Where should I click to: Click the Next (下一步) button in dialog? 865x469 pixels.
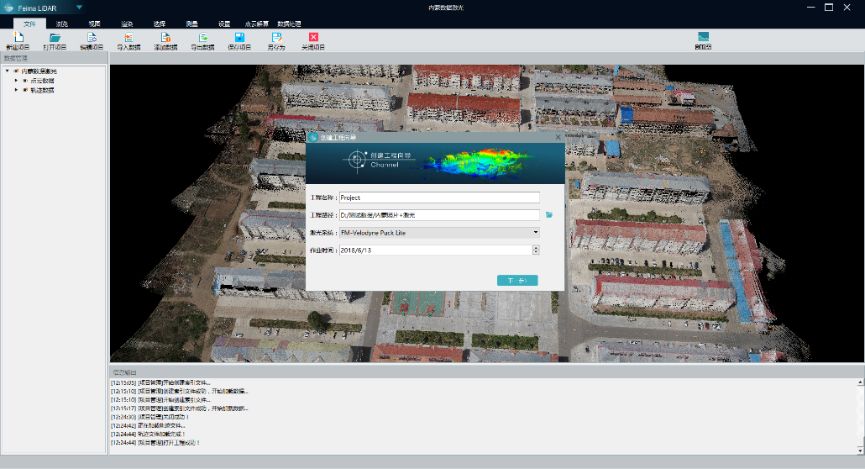coord(517,281)
